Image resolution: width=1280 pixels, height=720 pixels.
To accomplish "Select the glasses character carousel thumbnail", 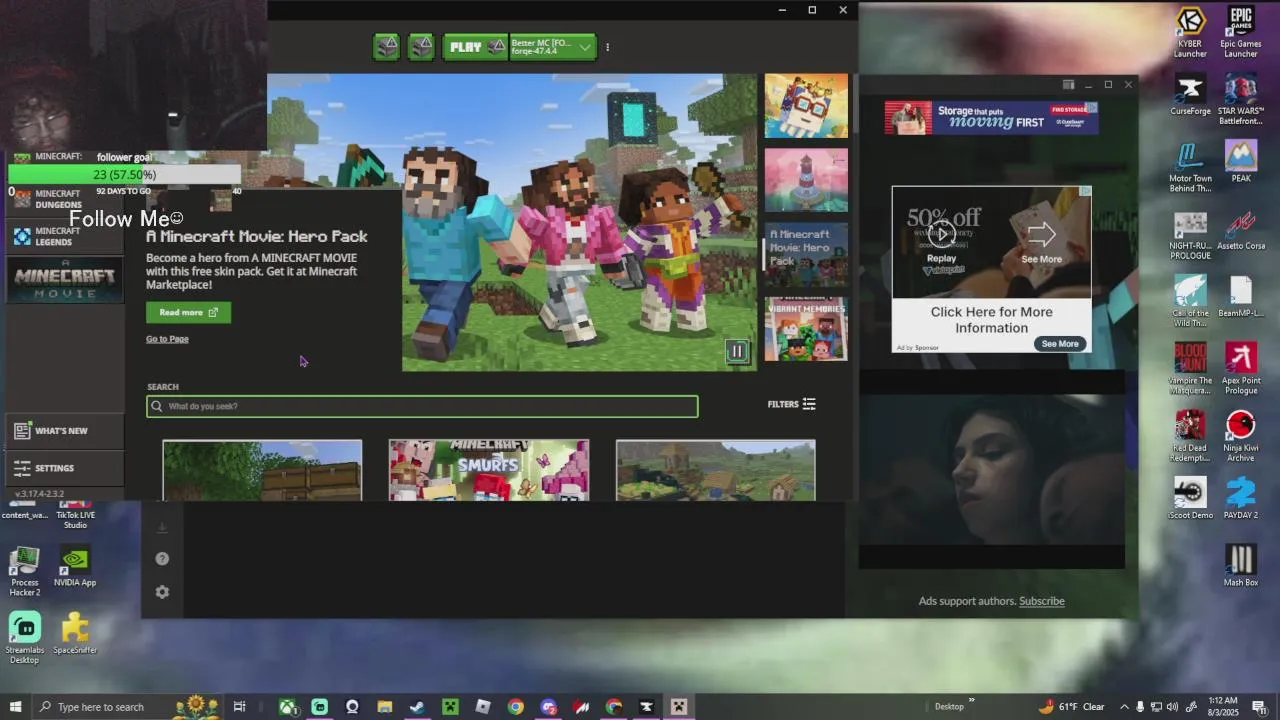I will [806, 106].
